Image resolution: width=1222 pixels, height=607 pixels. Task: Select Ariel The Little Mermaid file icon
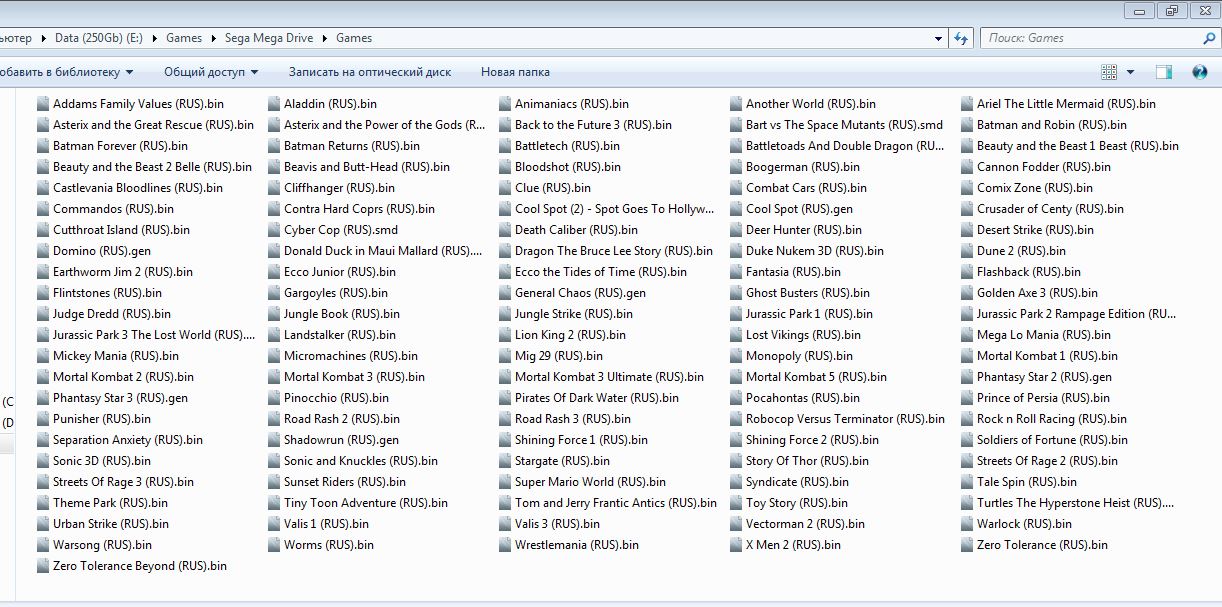point(968,104)
